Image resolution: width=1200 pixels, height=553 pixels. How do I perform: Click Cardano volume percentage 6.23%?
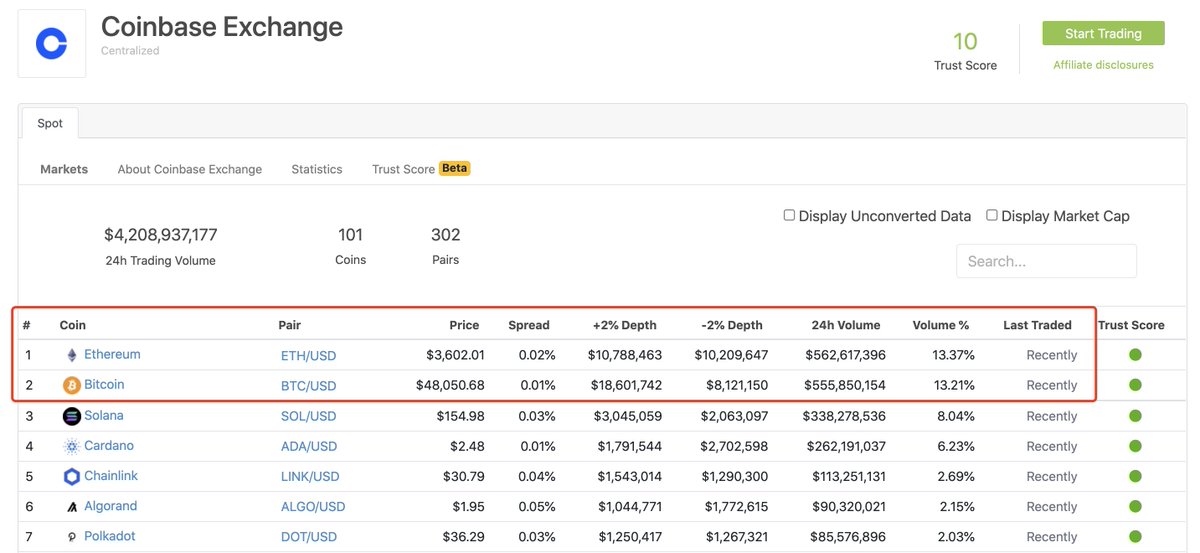pyautogui.click(x=955, y=446)
